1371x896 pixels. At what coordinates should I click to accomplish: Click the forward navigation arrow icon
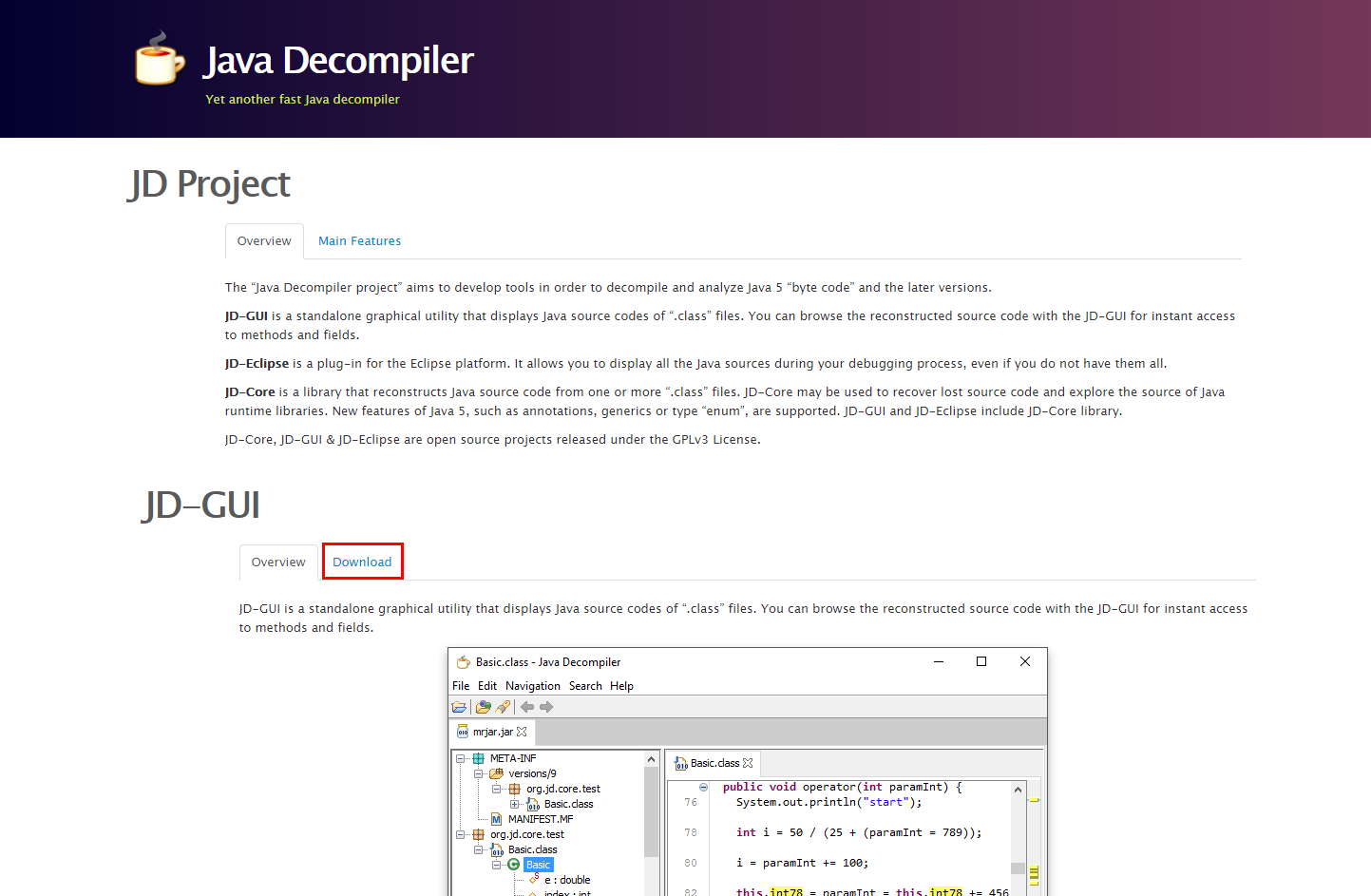point(546,707)
